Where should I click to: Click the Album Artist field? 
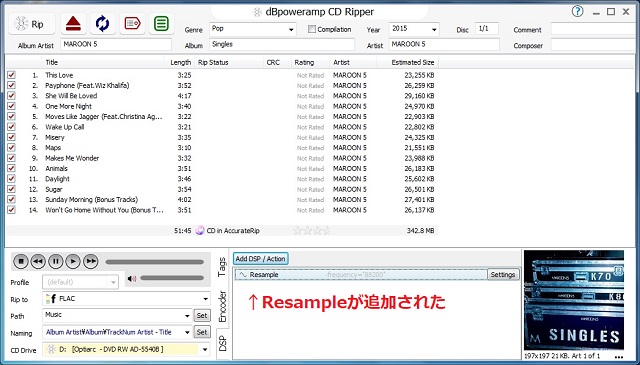click(x=116, y=45)
